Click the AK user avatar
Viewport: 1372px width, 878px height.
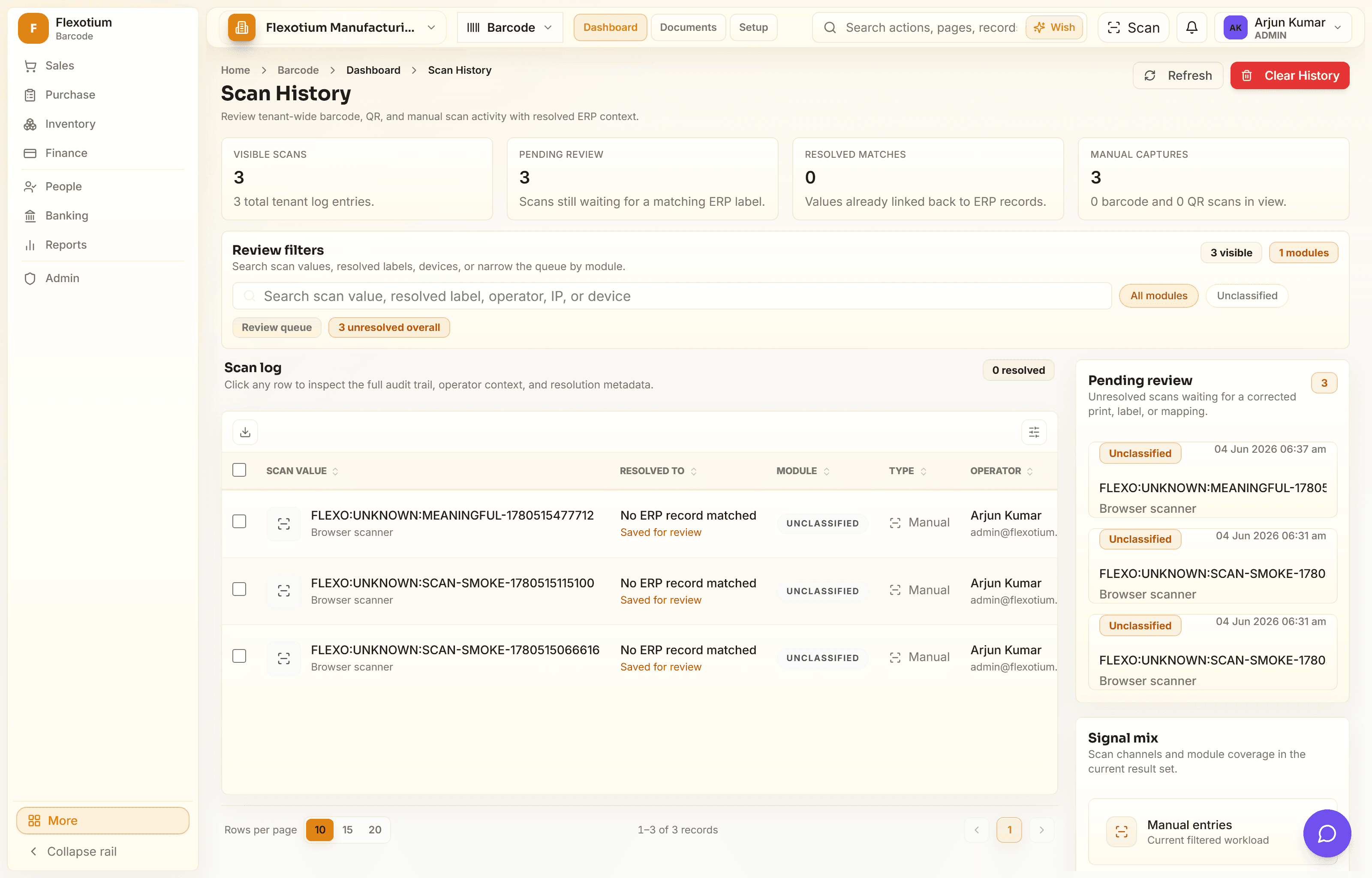point(1235,27)
